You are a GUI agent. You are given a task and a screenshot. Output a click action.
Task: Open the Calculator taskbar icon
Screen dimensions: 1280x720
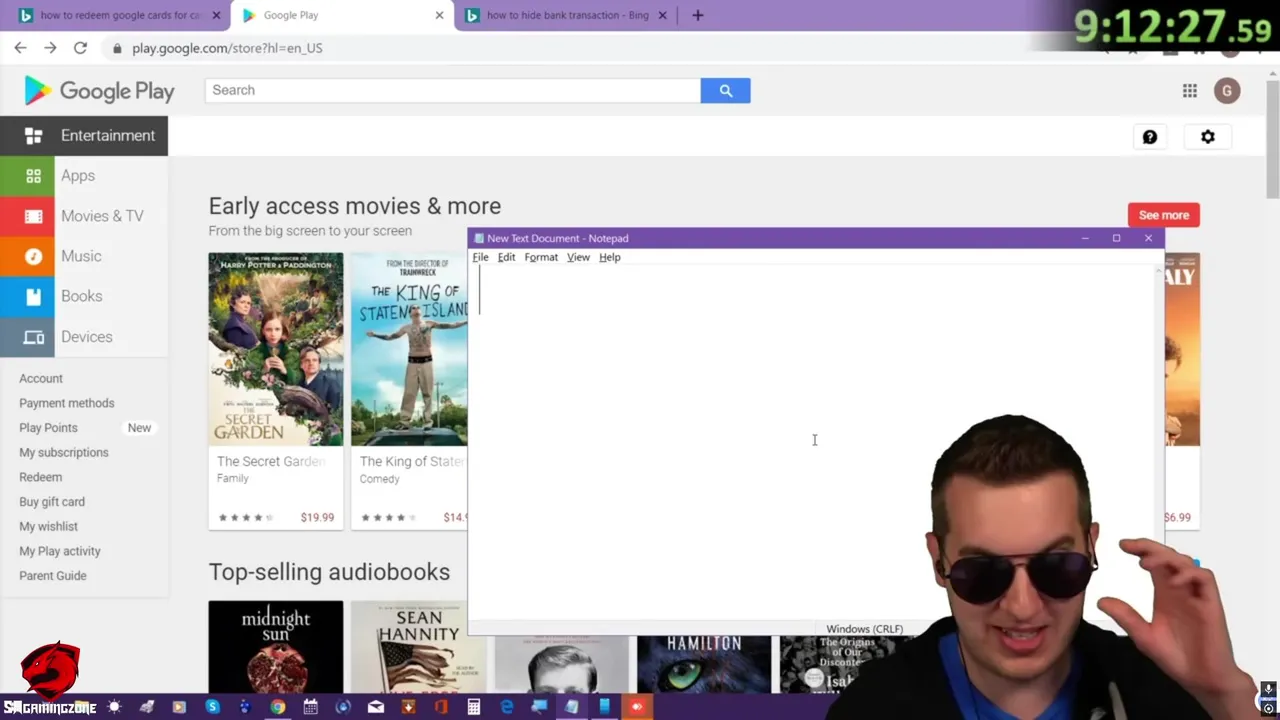[x=474, y=707]
